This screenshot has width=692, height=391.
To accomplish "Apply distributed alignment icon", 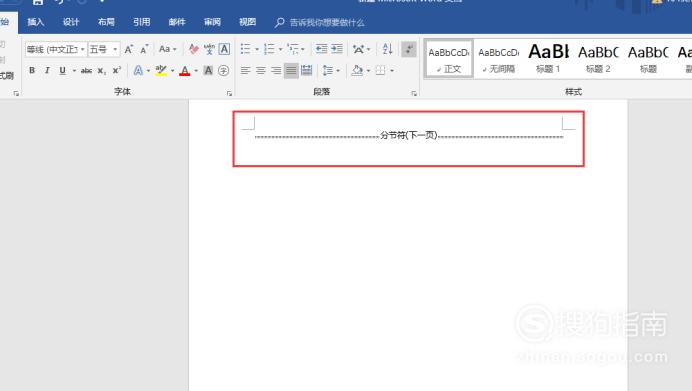I will [x=306, y=71].
